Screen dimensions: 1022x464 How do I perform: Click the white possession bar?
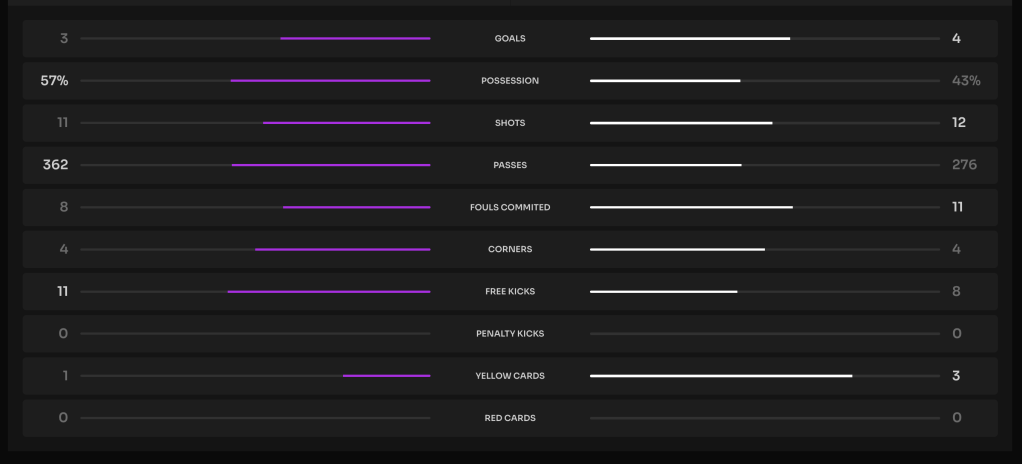pos(665,81)
